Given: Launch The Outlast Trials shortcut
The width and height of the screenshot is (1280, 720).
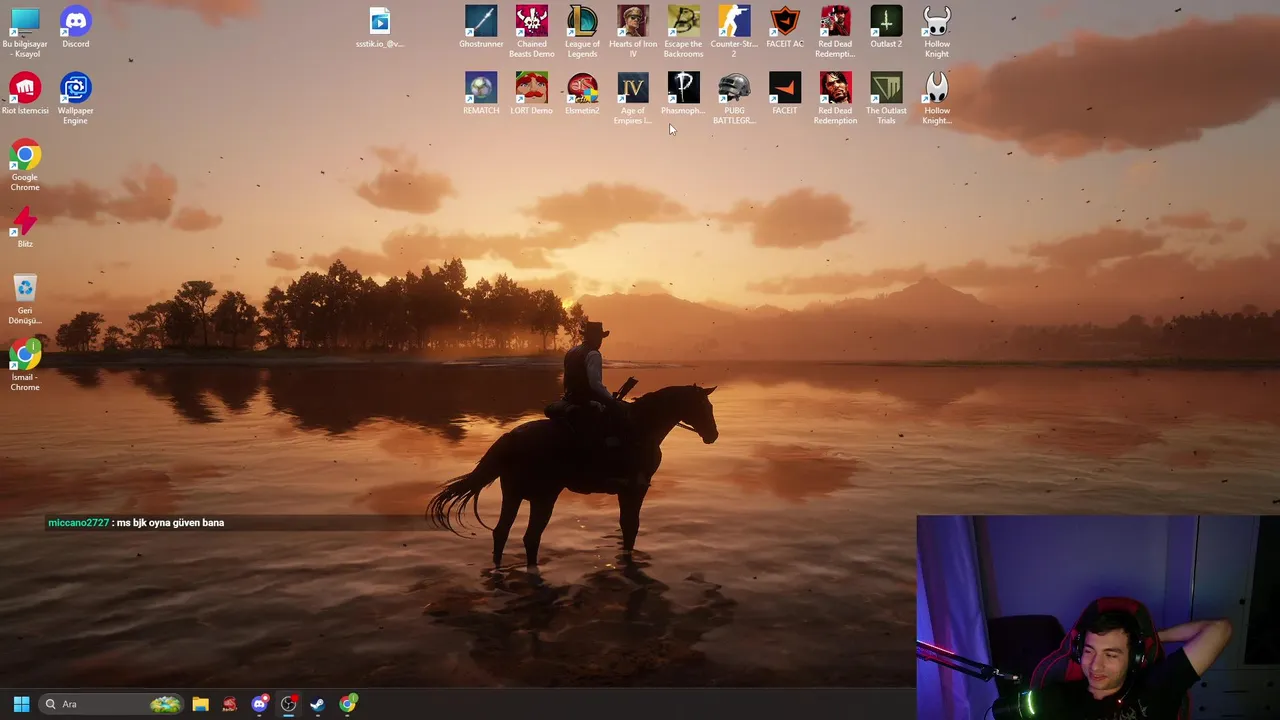Looking at the screenshot, I should tap(886, 98).
